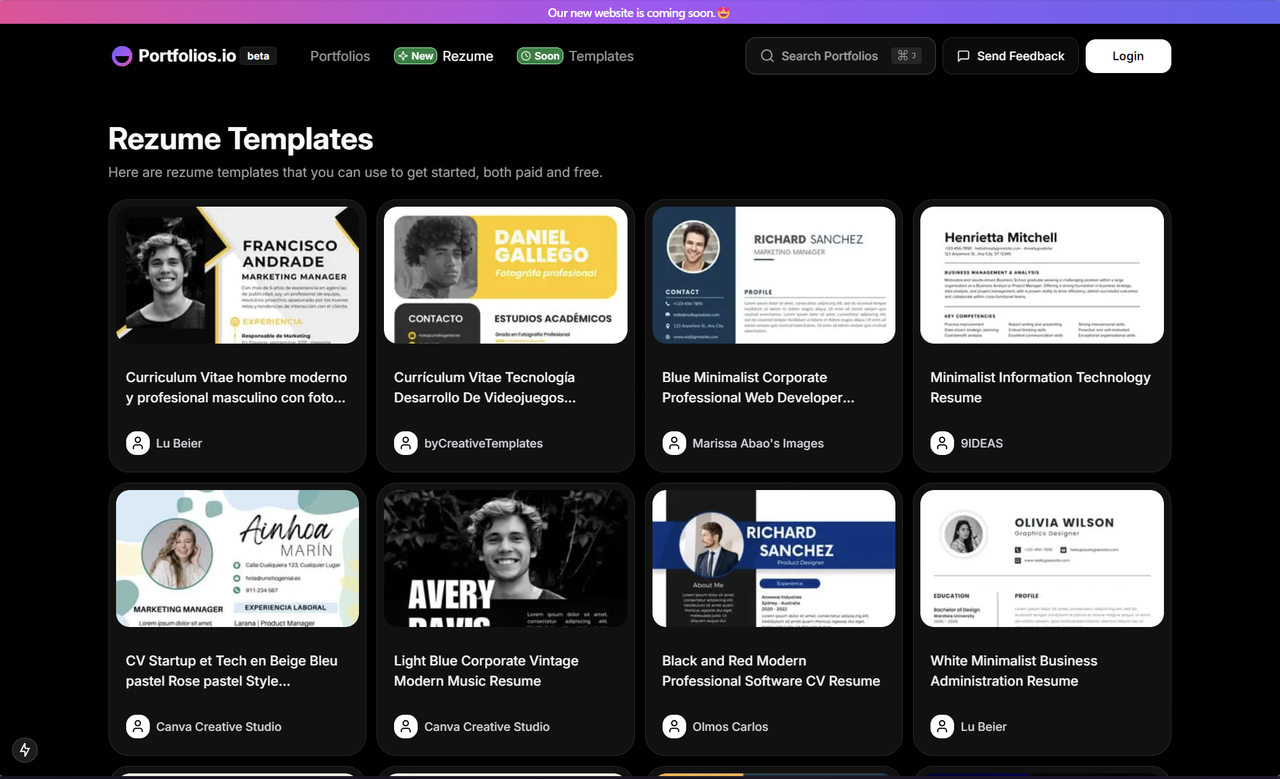
Task: Click Marissa Abao's avatar icon
Action: 673,443
